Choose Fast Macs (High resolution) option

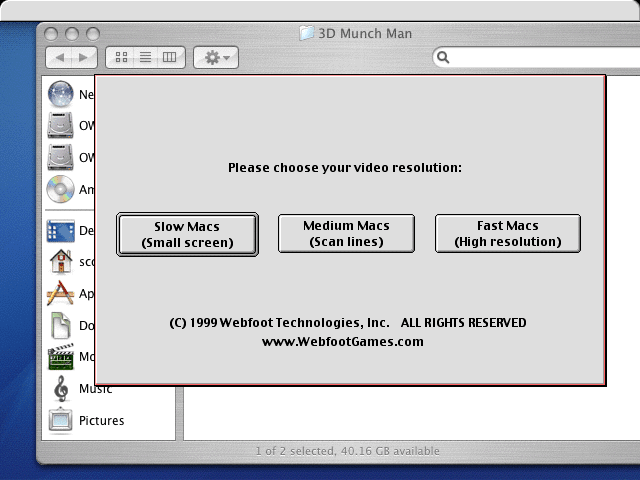click(x=507, y=233)
